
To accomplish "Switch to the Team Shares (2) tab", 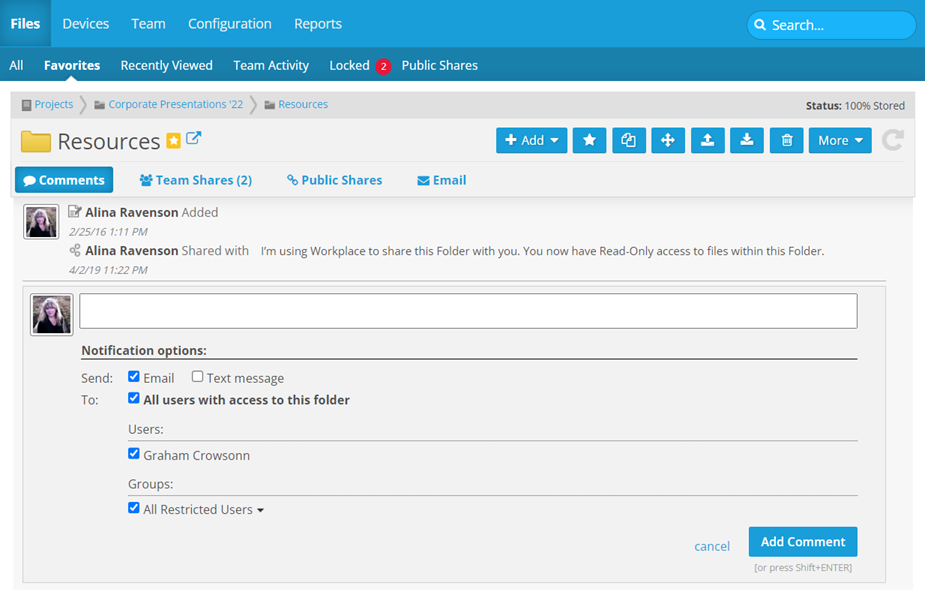I will tap(196, 180).
